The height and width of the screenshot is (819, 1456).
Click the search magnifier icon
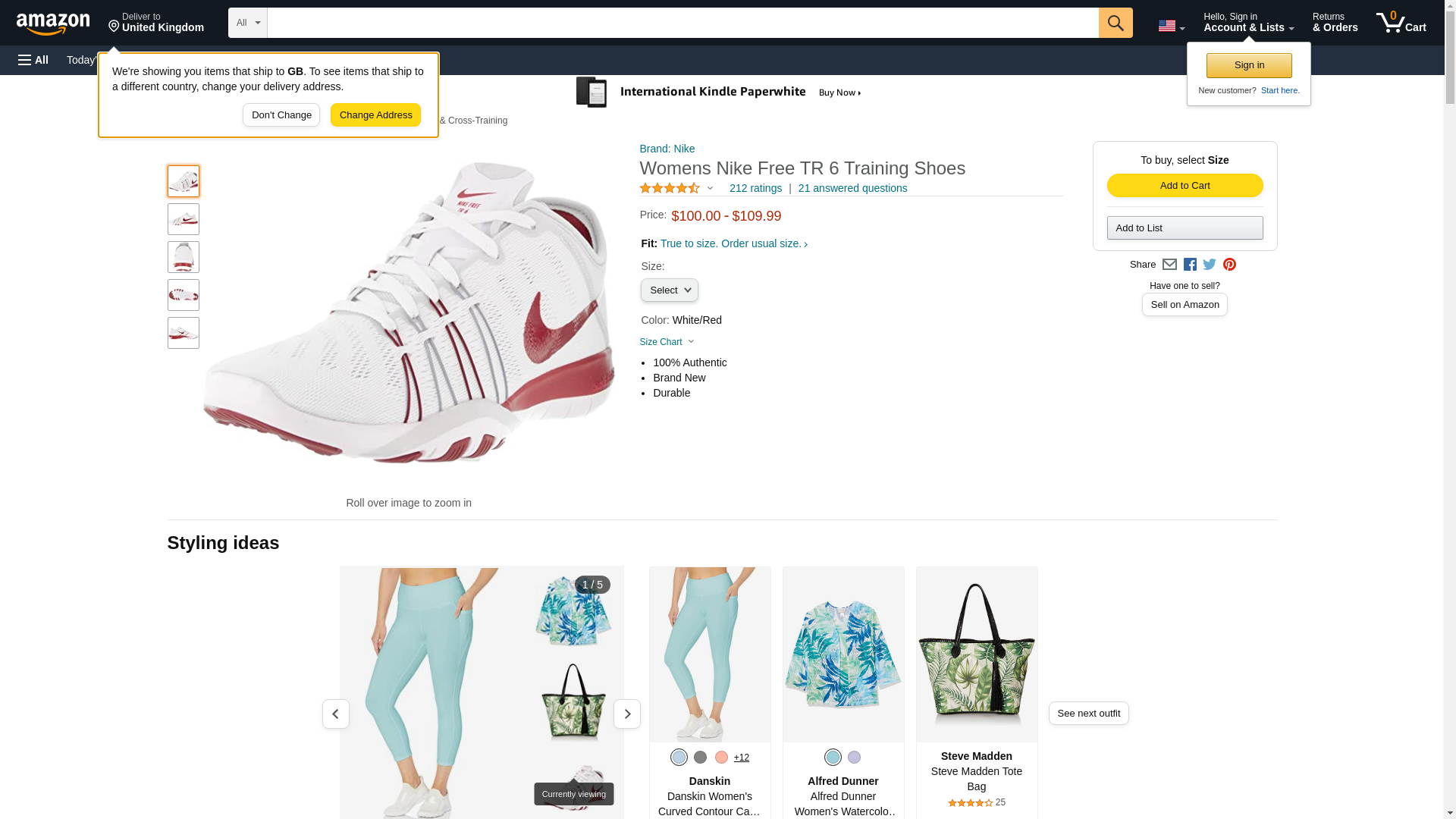point(1115,23)
